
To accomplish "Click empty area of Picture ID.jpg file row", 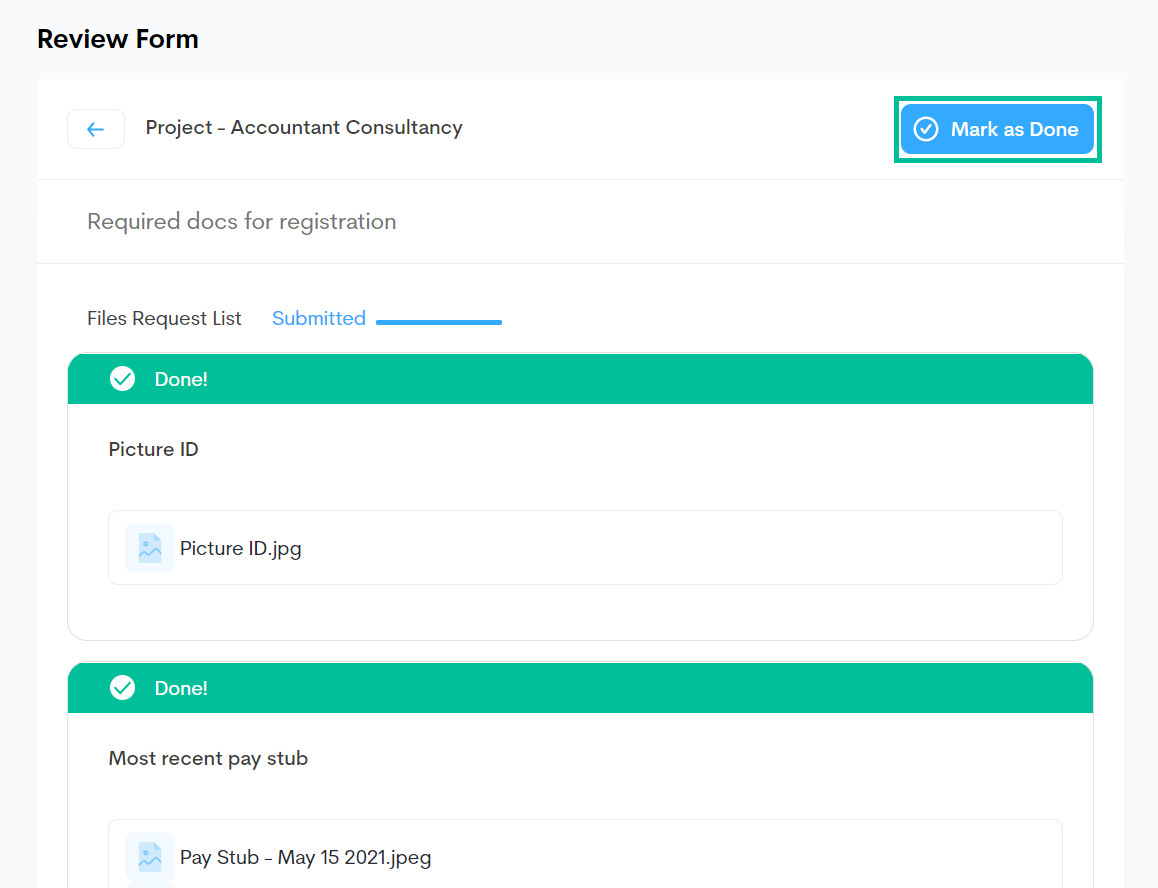I will (700, 548).
